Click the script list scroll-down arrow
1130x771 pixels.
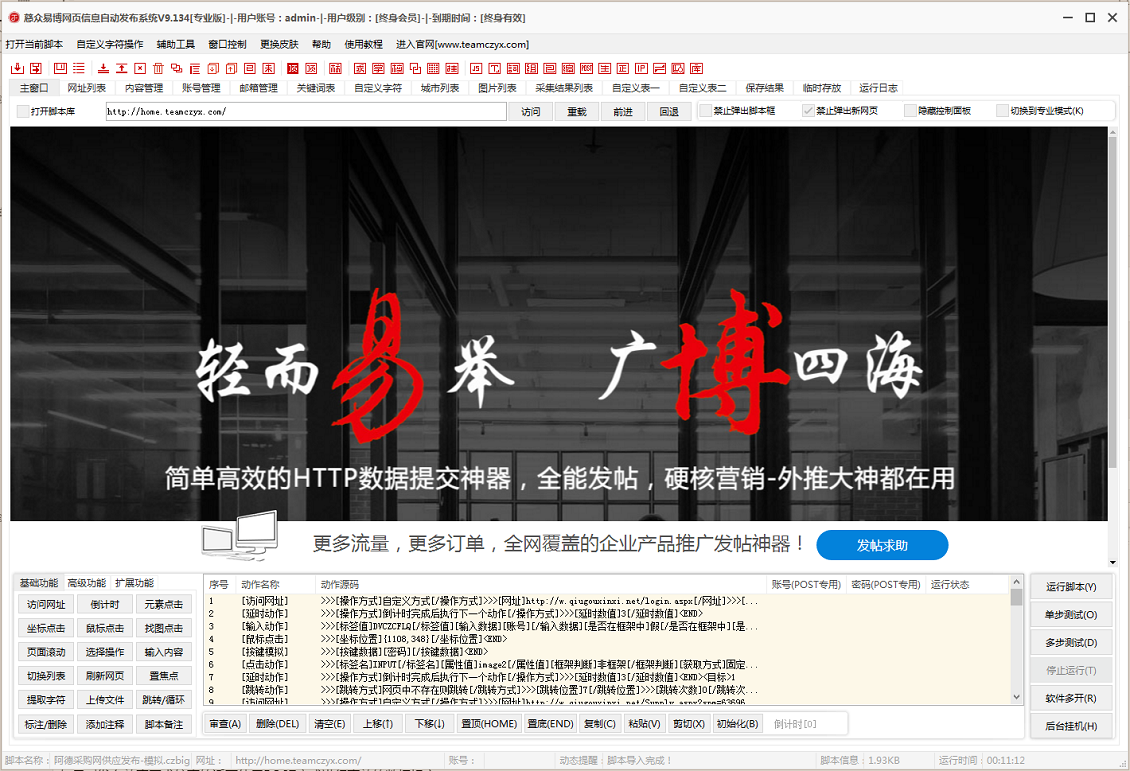pyautogui.click(x=1016, y=697)
